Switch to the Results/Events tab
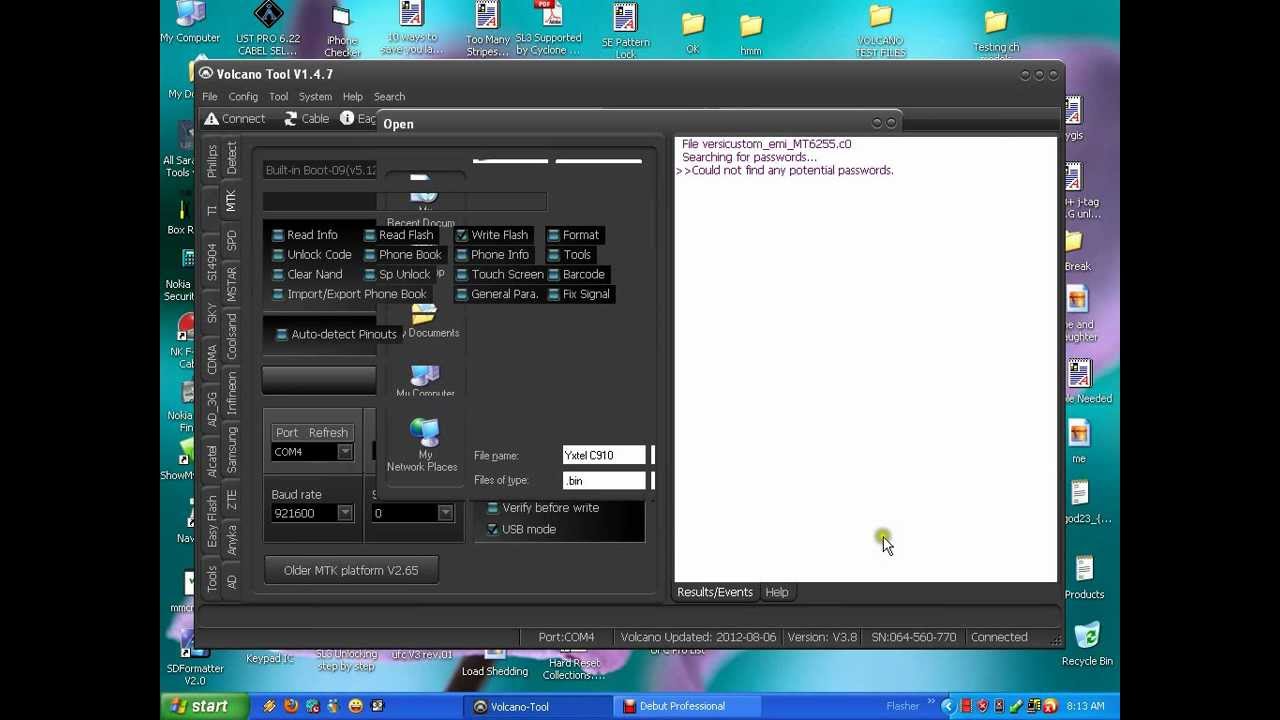 [715, 592]
